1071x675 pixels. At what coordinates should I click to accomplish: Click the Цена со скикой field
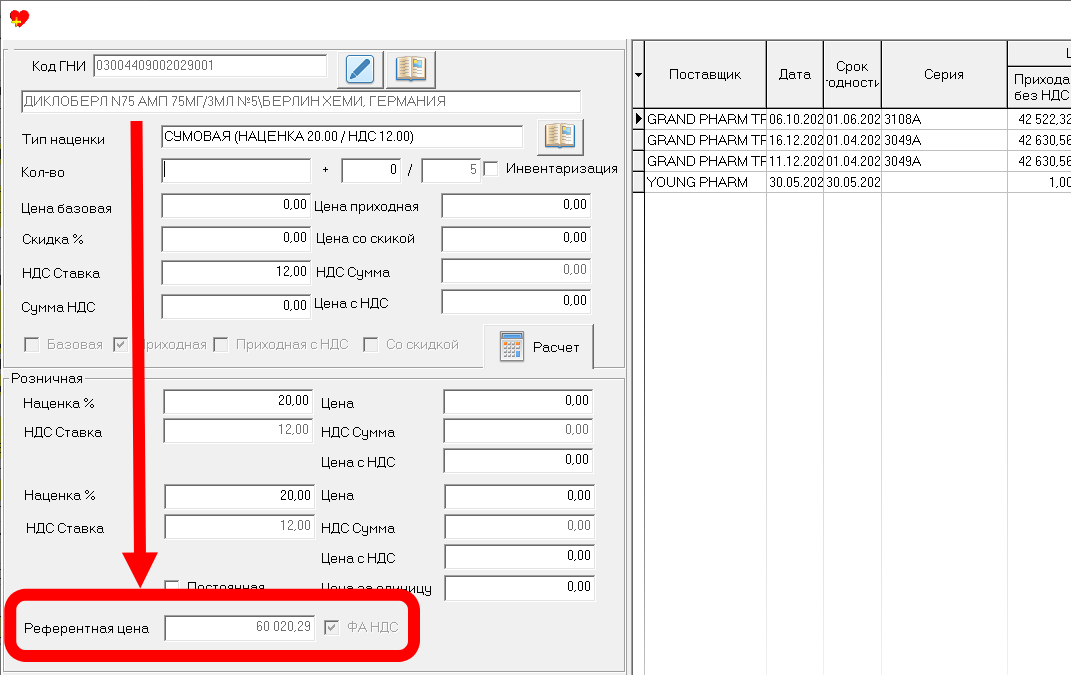point(516,238)
